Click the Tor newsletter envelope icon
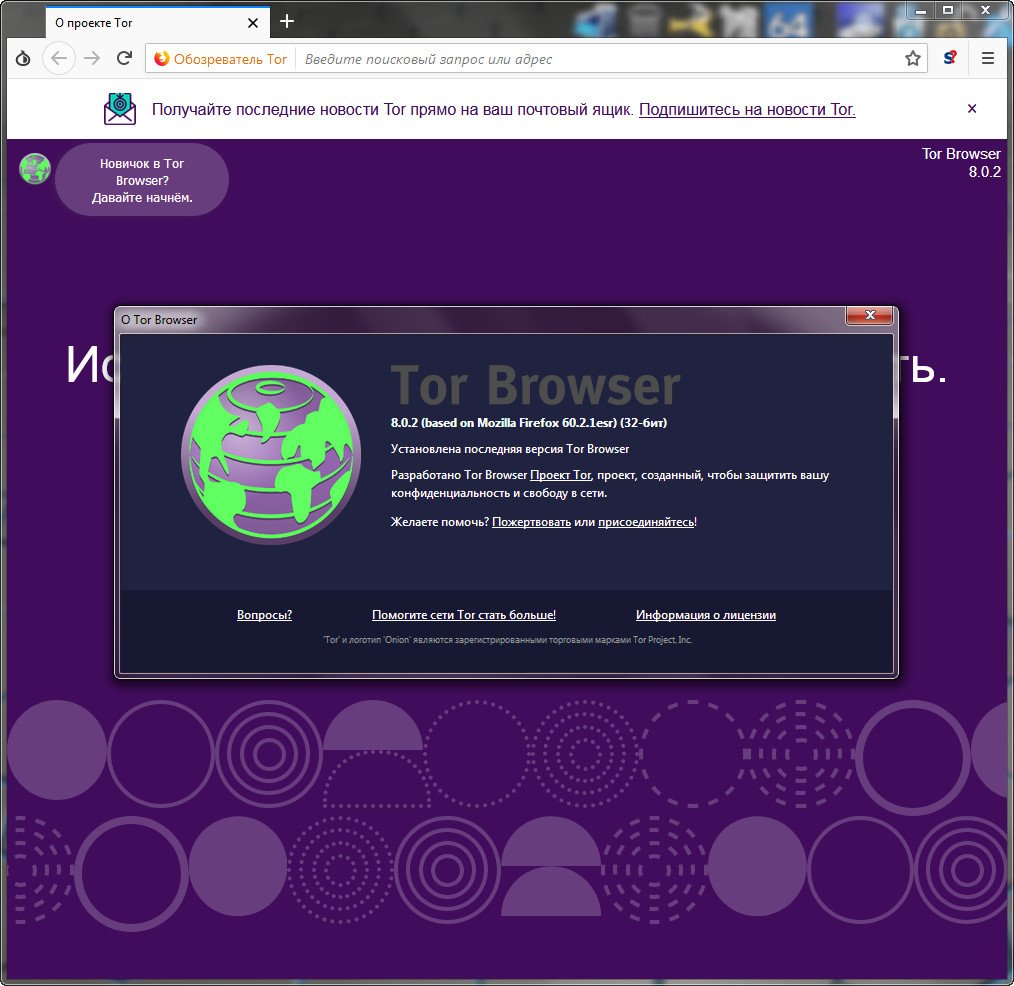Viewport: 1014px width, 986px height. coord(120,109)
